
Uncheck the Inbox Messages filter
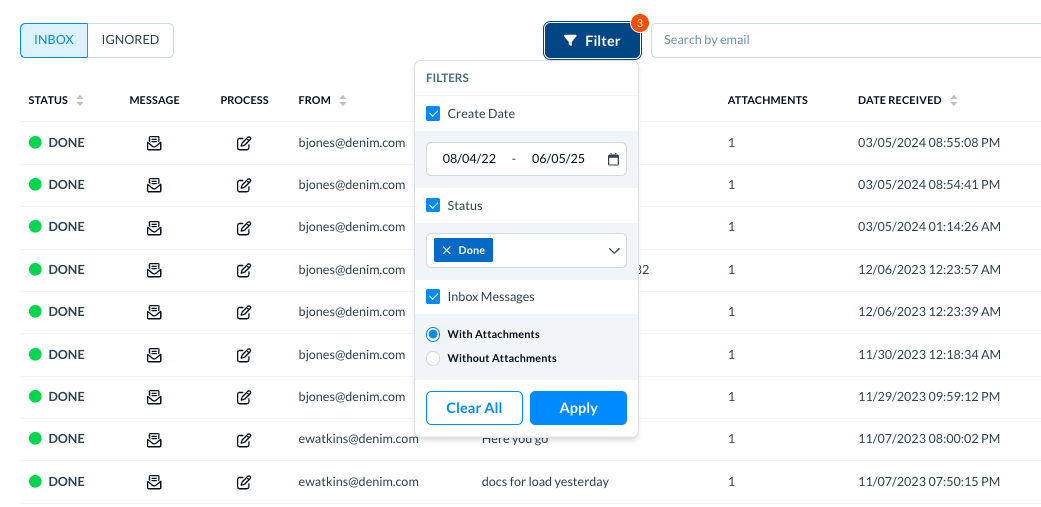pos(433,297)
